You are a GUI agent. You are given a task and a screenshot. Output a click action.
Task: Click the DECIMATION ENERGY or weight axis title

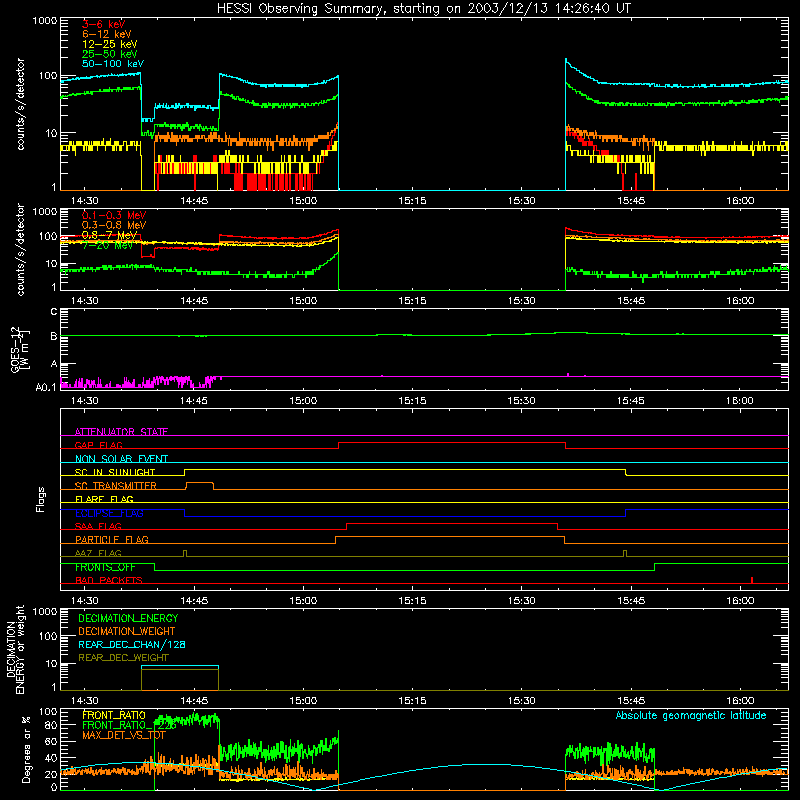[x=15, y=649]
